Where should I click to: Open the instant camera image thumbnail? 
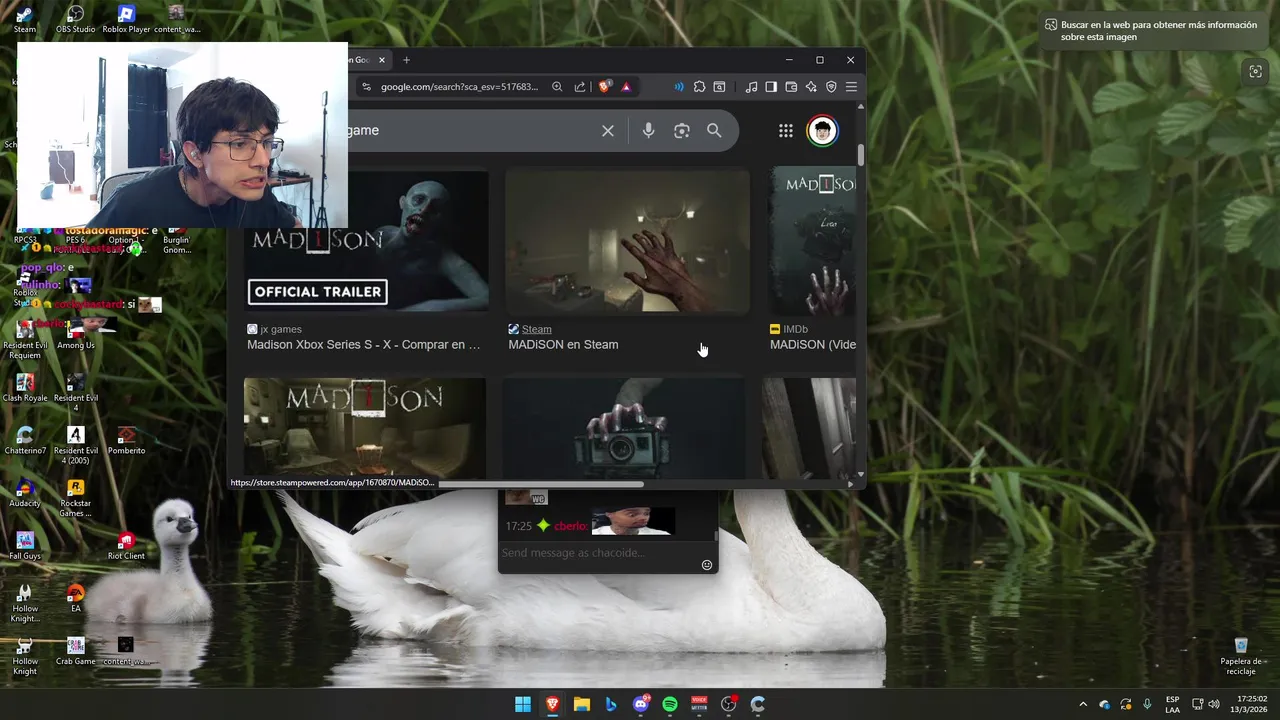tap(624, 428)
